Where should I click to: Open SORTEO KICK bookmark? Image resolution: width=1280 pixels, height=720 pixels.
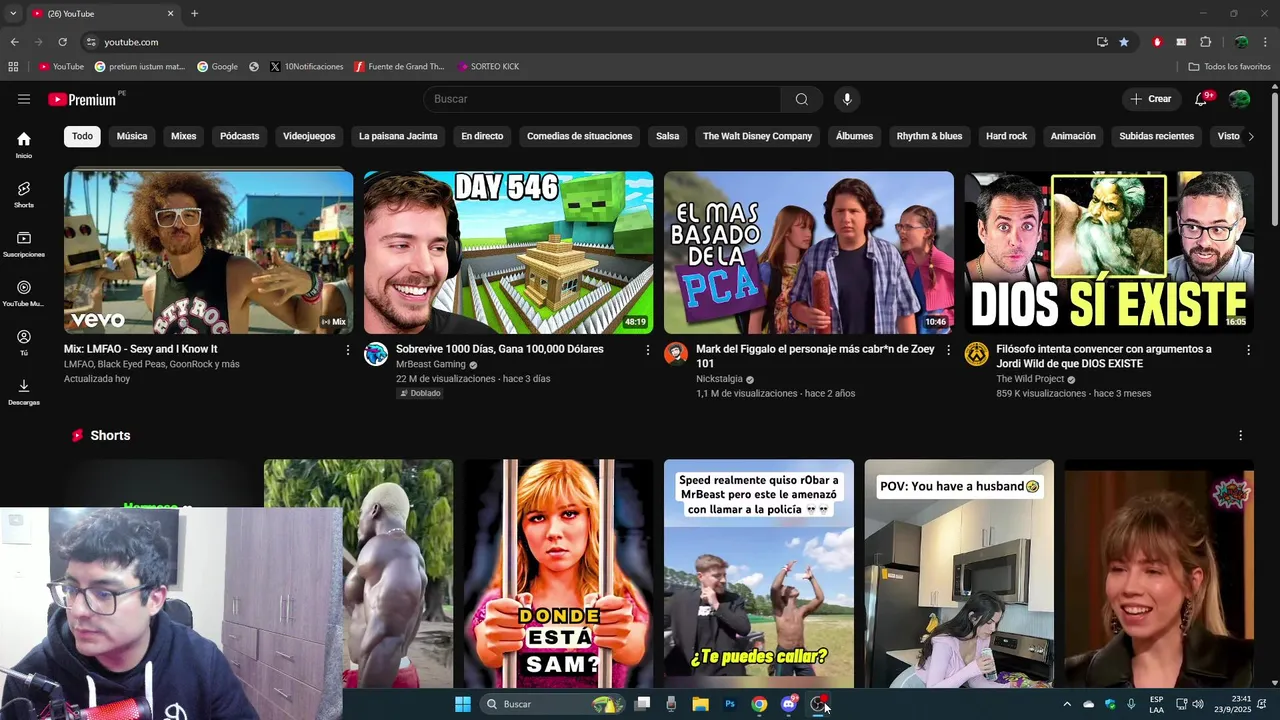[x=488, y=67]
